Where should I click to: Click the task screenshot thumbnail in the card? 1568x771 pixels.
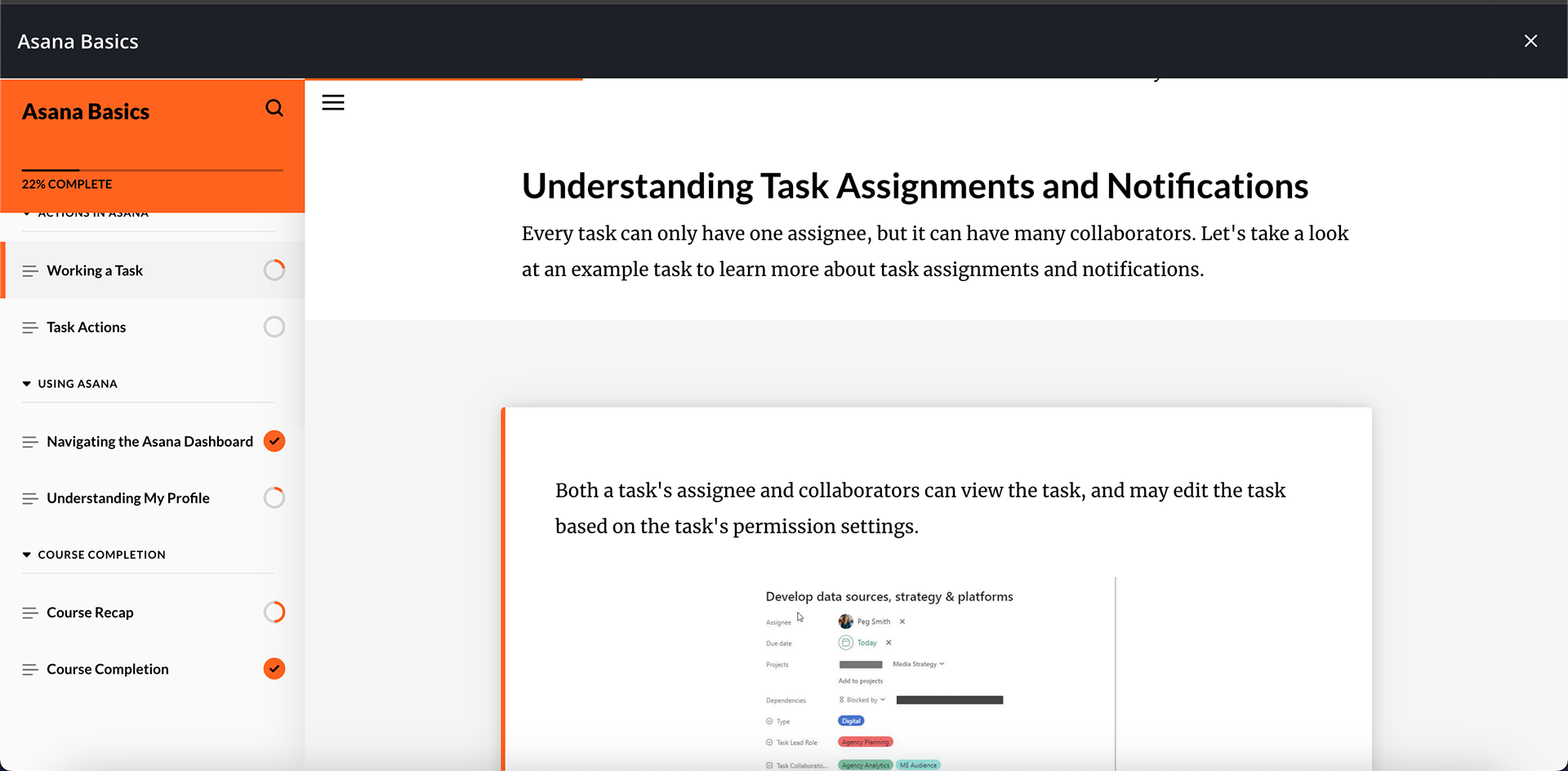[941, 674]
